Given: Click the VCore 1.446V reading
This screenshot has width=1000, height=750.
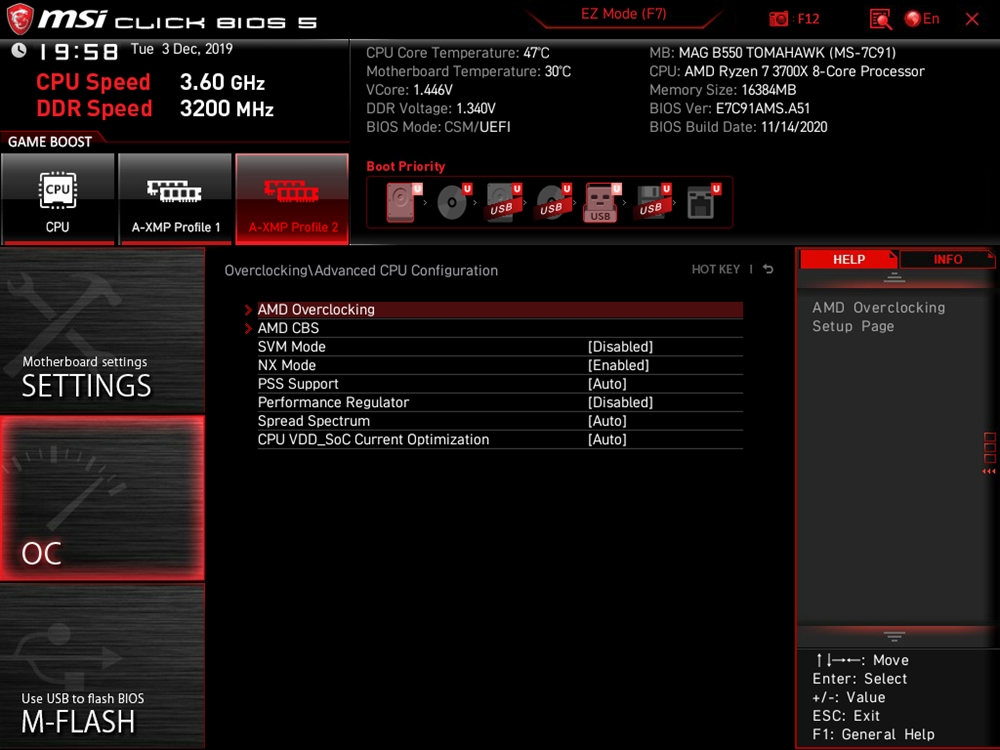Looking at the screenshot, I should tap(409, 90).
